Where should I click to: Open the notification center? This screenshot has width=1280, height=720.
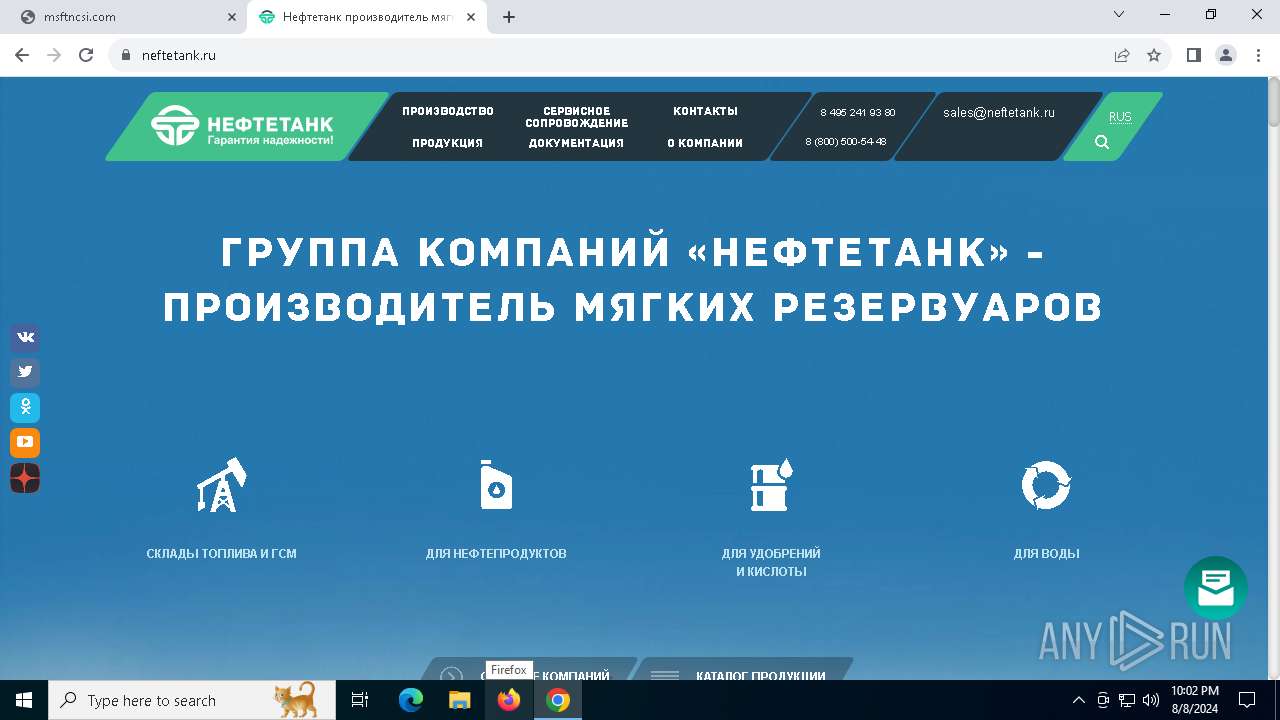[1247, 700]
